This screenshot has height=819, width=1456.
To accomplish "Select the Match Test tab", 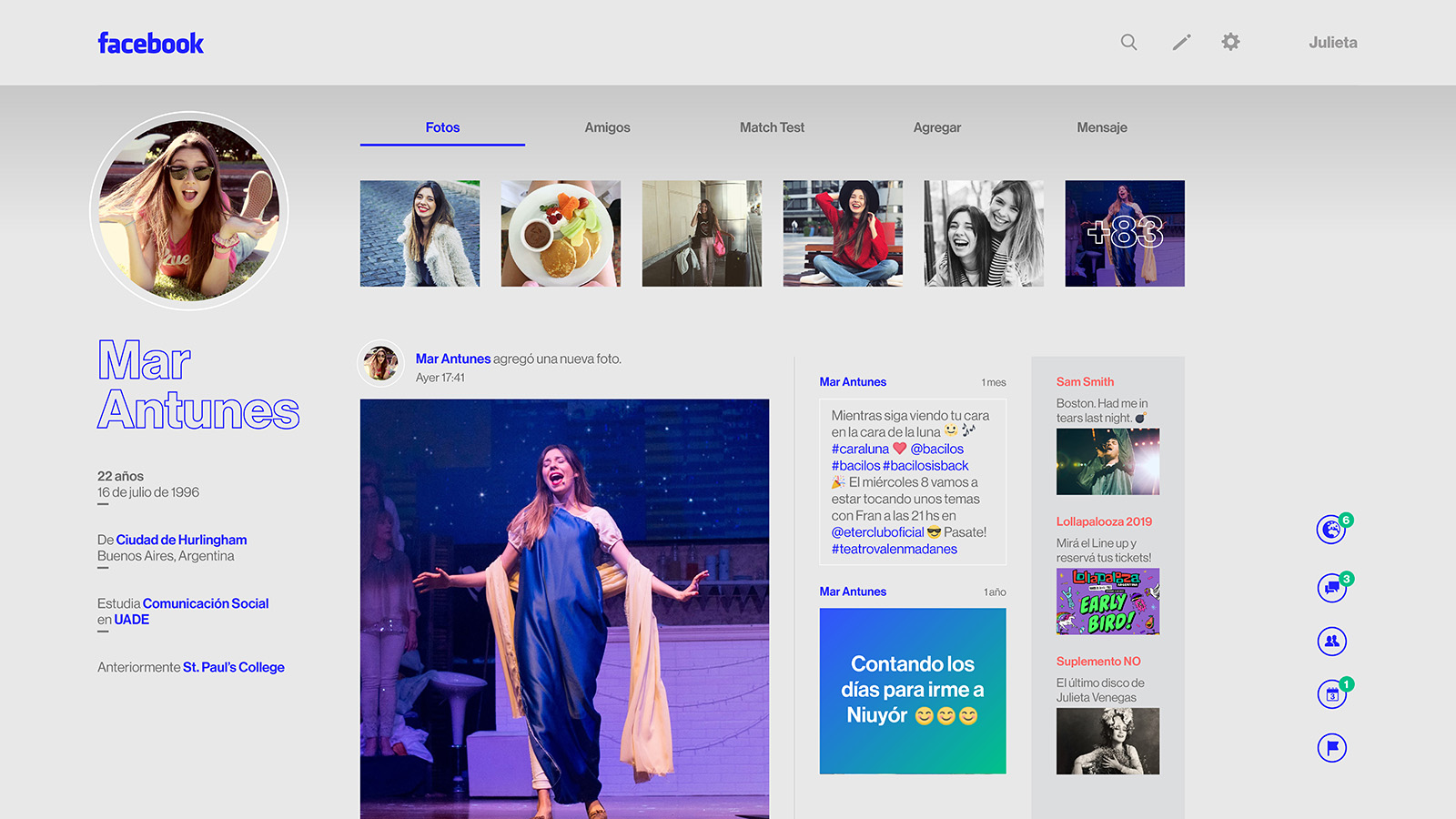I will click(x=772, y=127).
